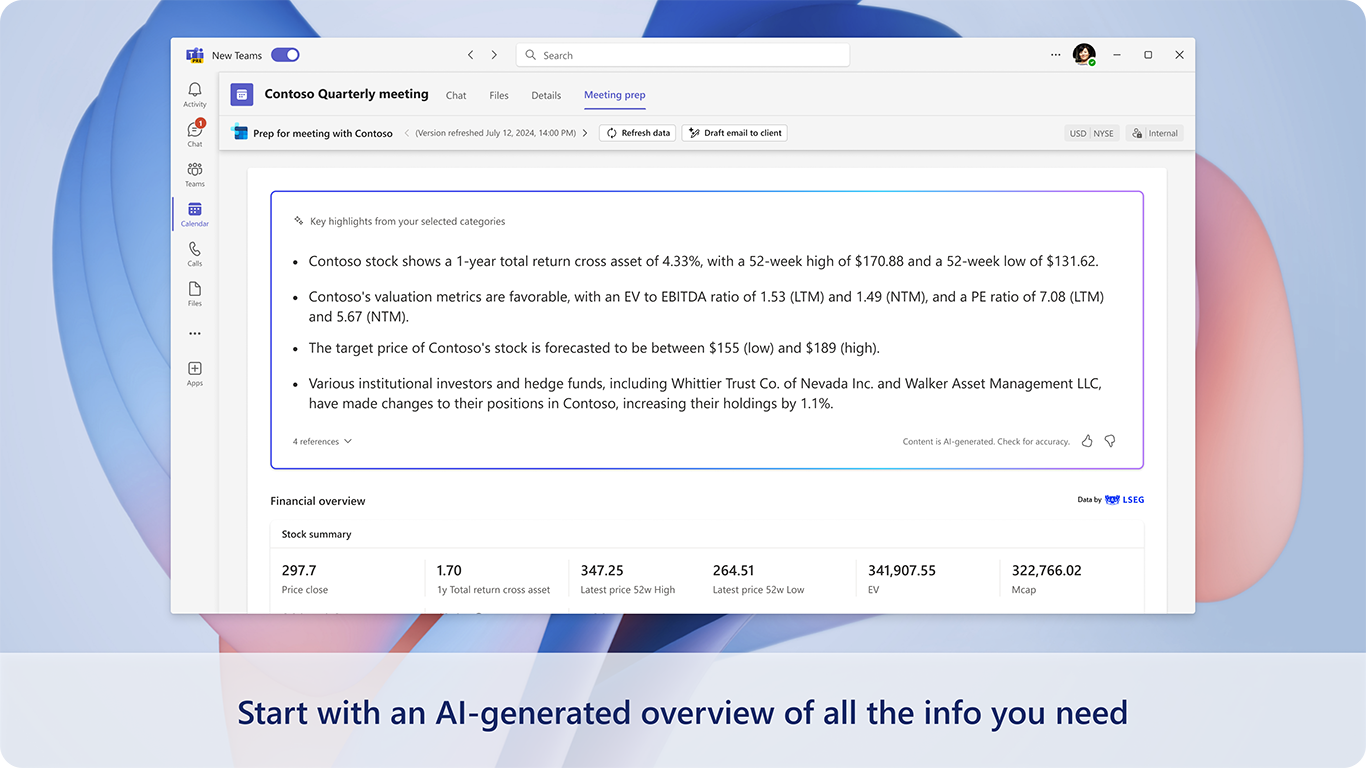Click Draft email to client button
The width and height of the screenshot is (1366, 768).
pos(734,133)
